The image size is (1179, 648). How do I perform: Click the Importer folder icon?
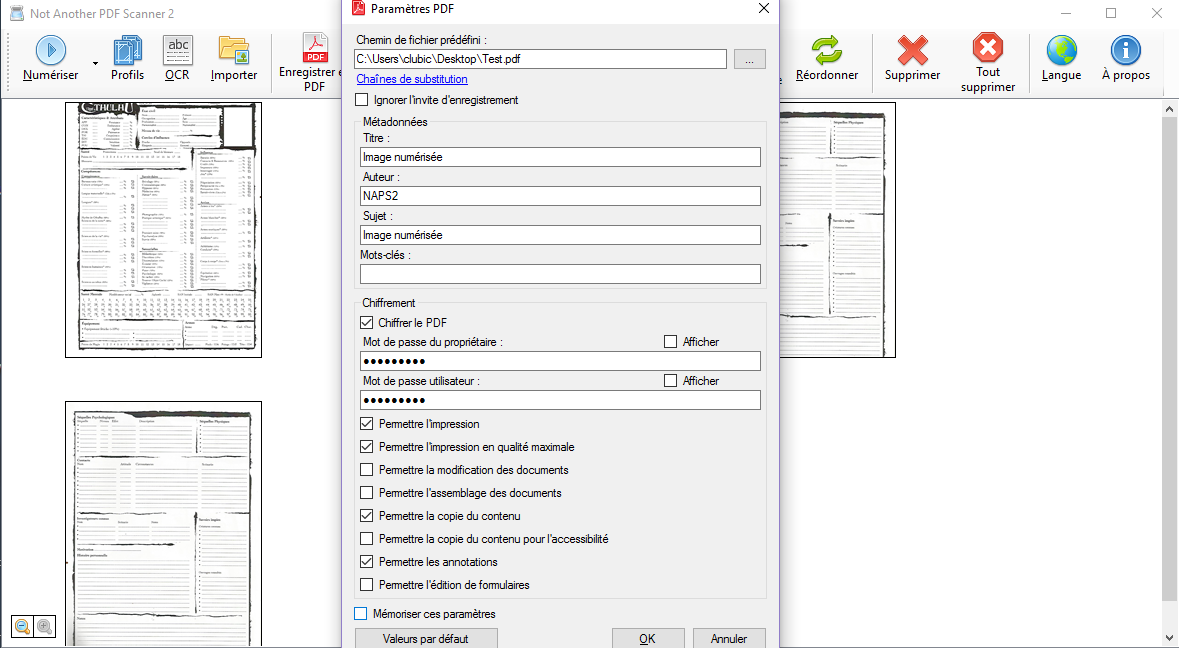pos(233,48)
